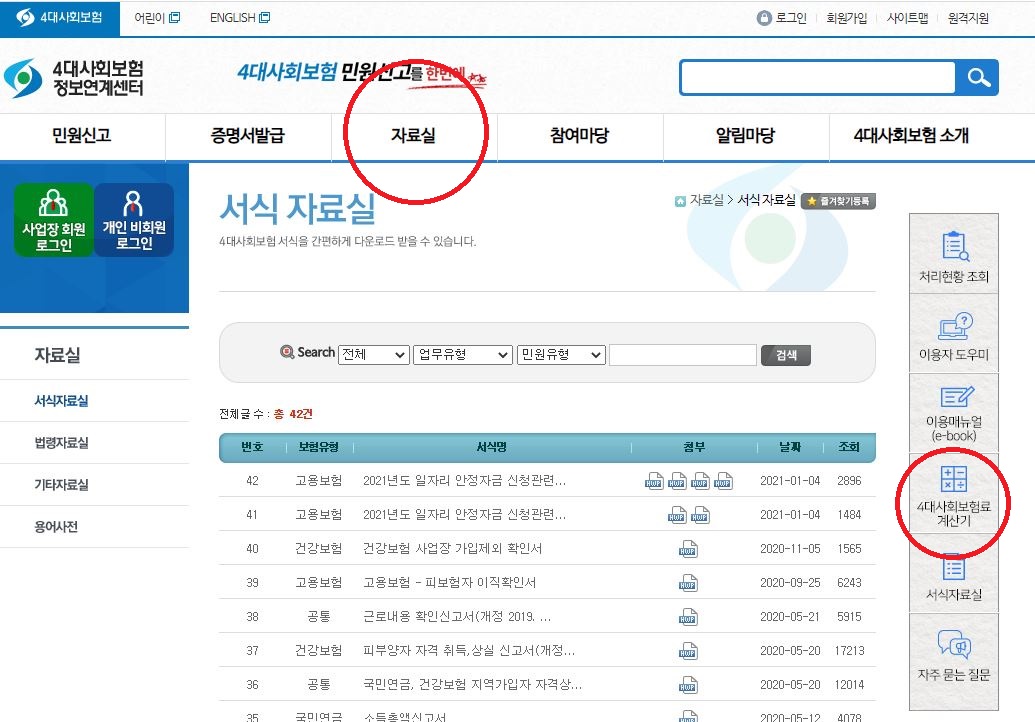Download HWP file for row 38
1035x722 pixels.
[x=688, y=617]
